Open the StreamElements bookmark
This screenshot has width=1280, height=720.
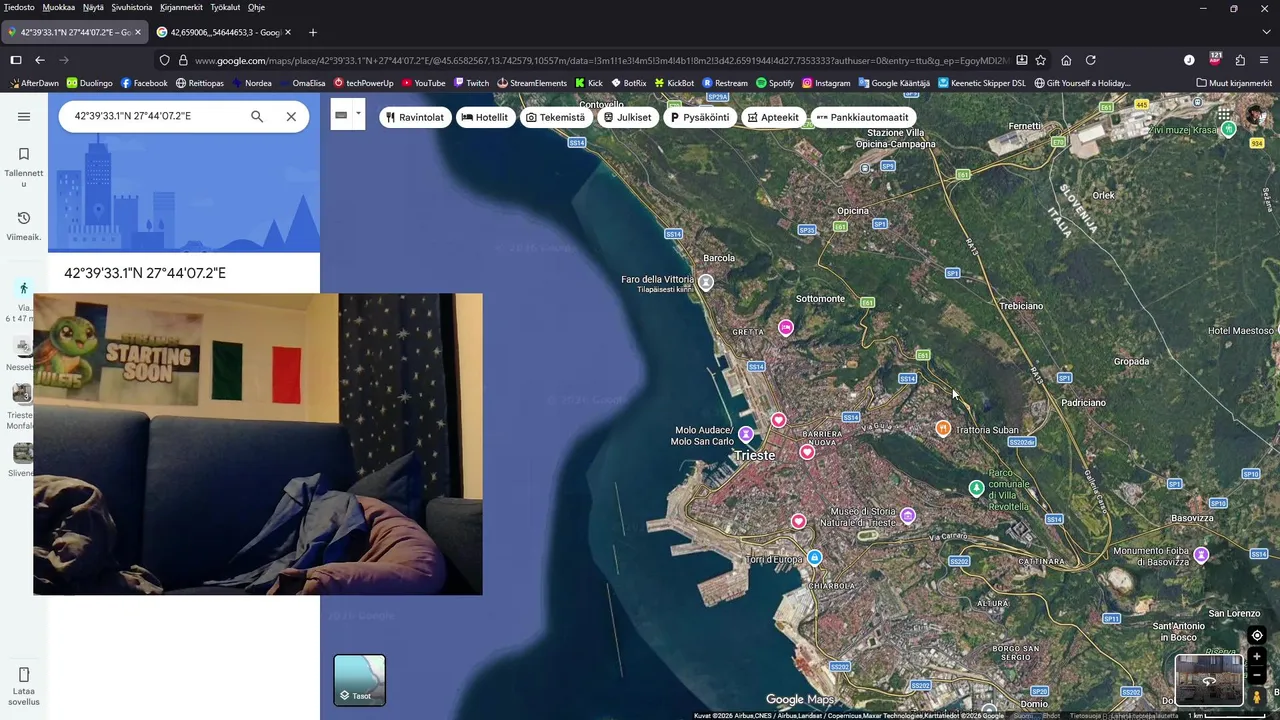[x=532, y=83]
